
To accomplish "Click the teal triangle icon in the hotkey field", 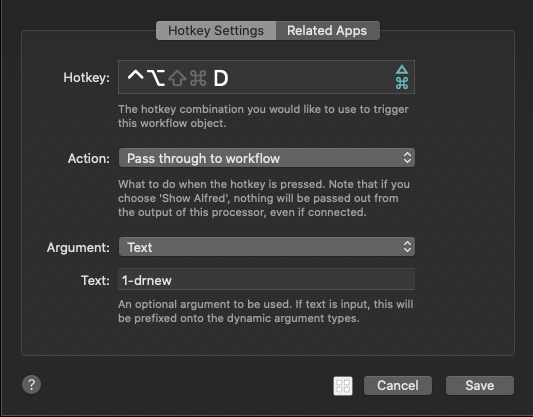I will tap(402, 70).
